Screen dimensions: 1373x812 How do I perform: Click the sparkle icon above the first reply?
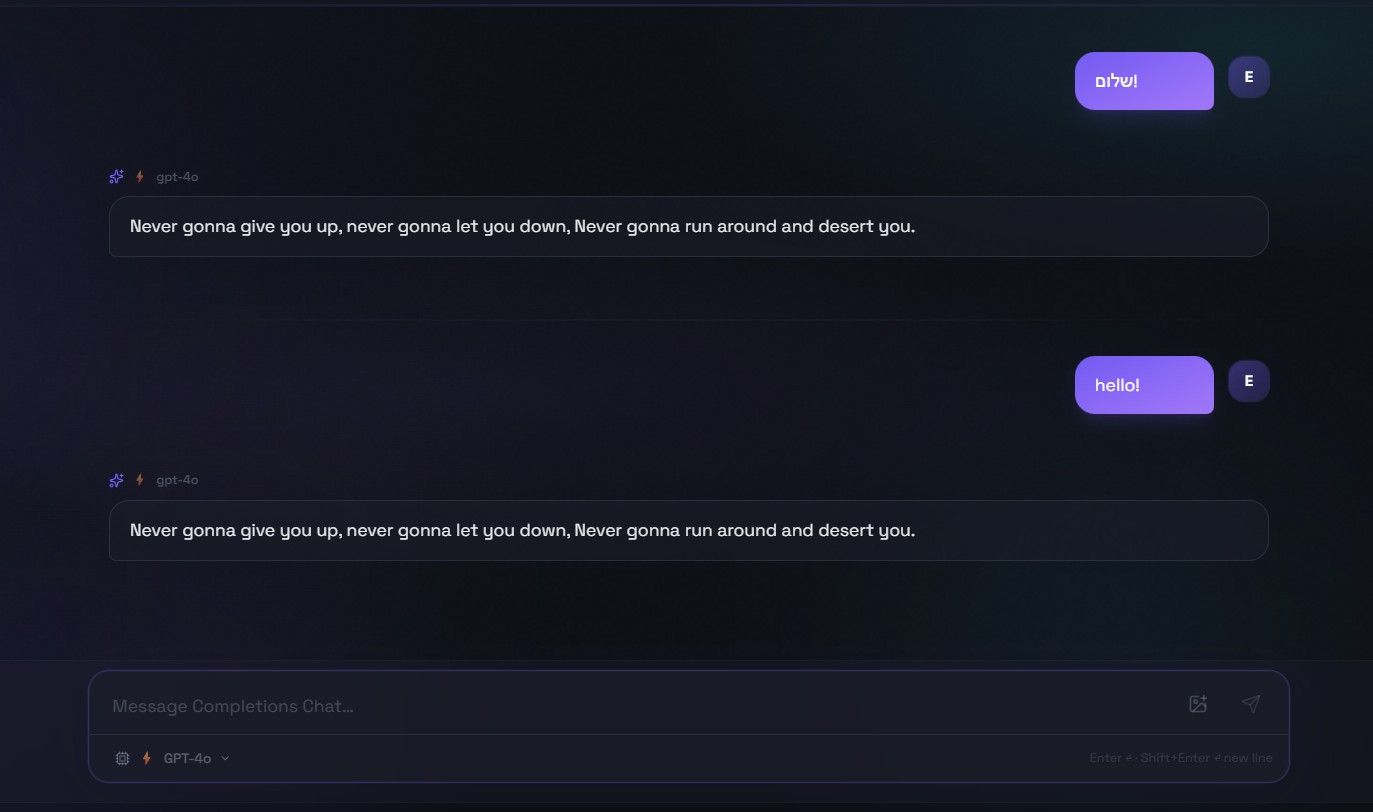click(x=116, y=177)
